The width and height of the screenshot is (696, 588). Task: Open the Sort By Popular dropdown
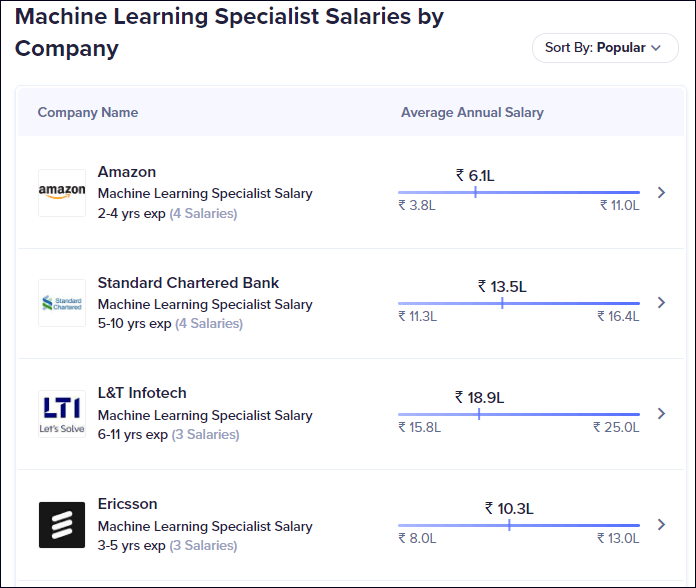605,48
